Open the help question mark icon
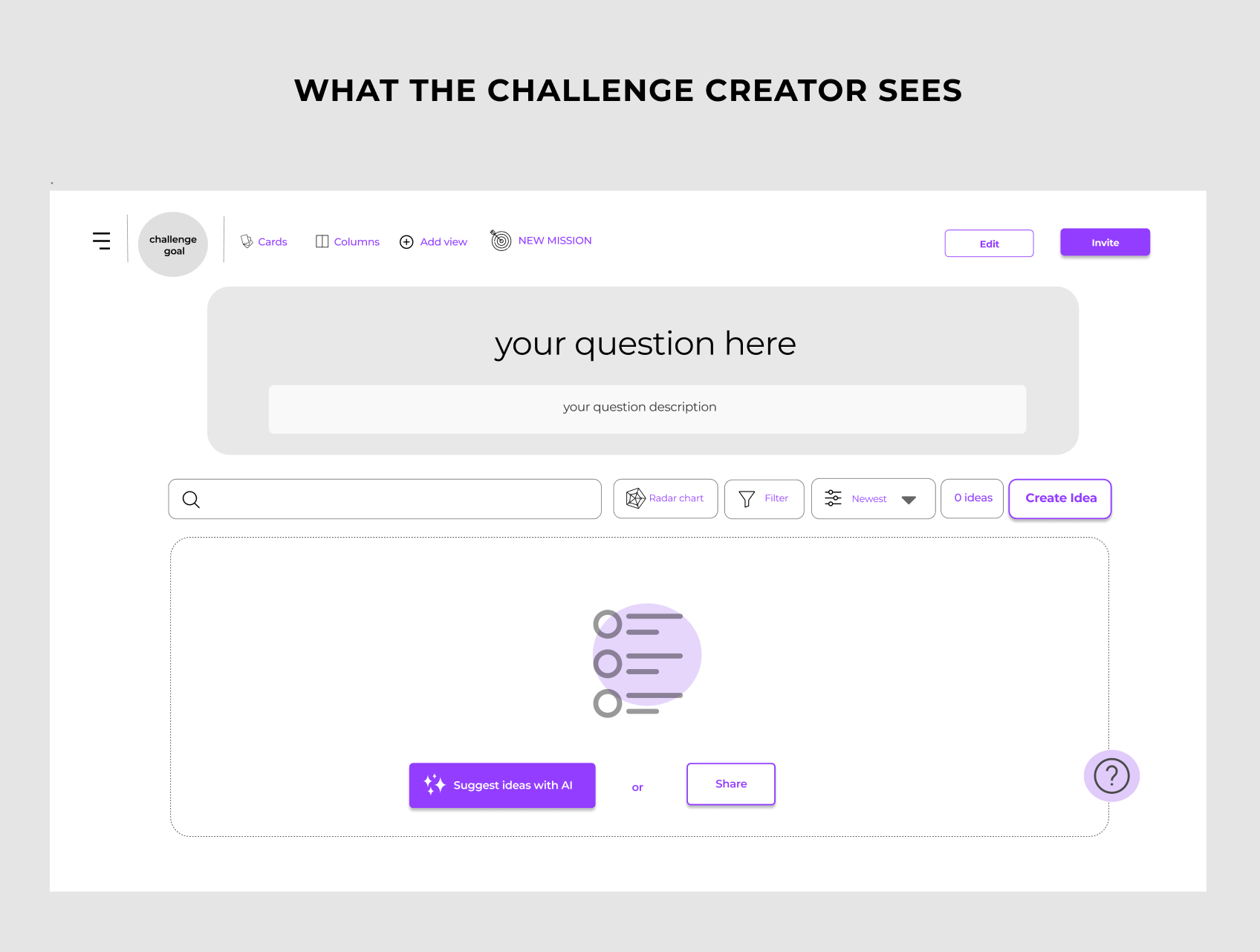Viewport: 1260px width, 952px height. [1111, 776]
